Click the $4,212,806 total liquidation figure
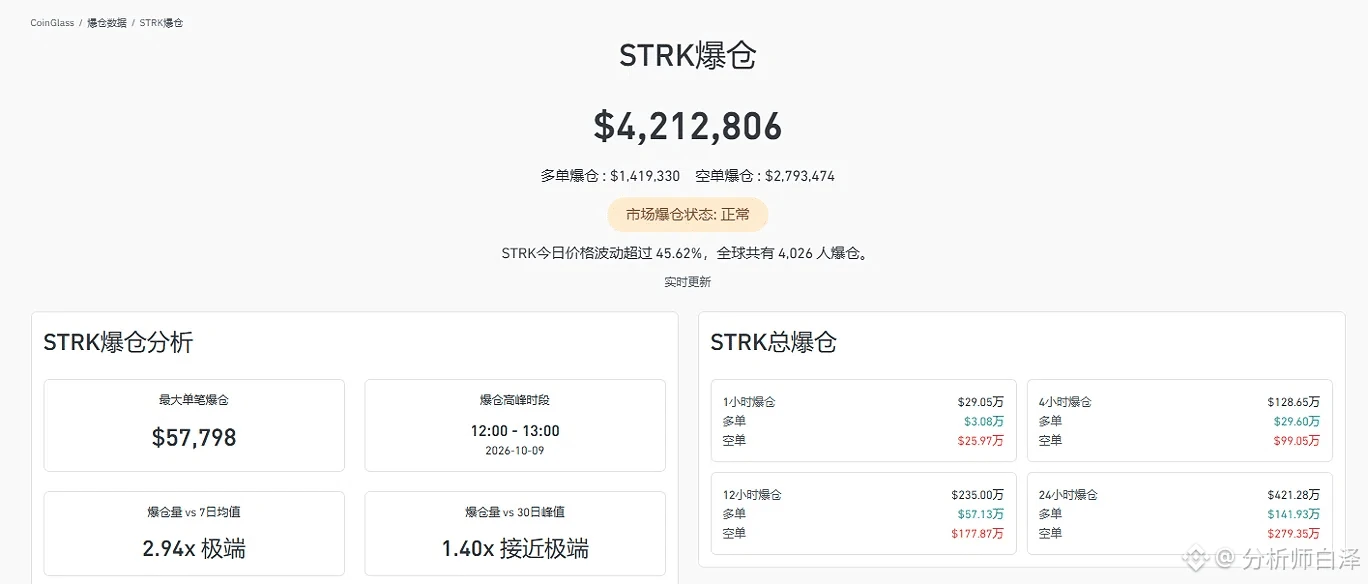This screenshot has height=584, width=1368. [x=688, y=126]
